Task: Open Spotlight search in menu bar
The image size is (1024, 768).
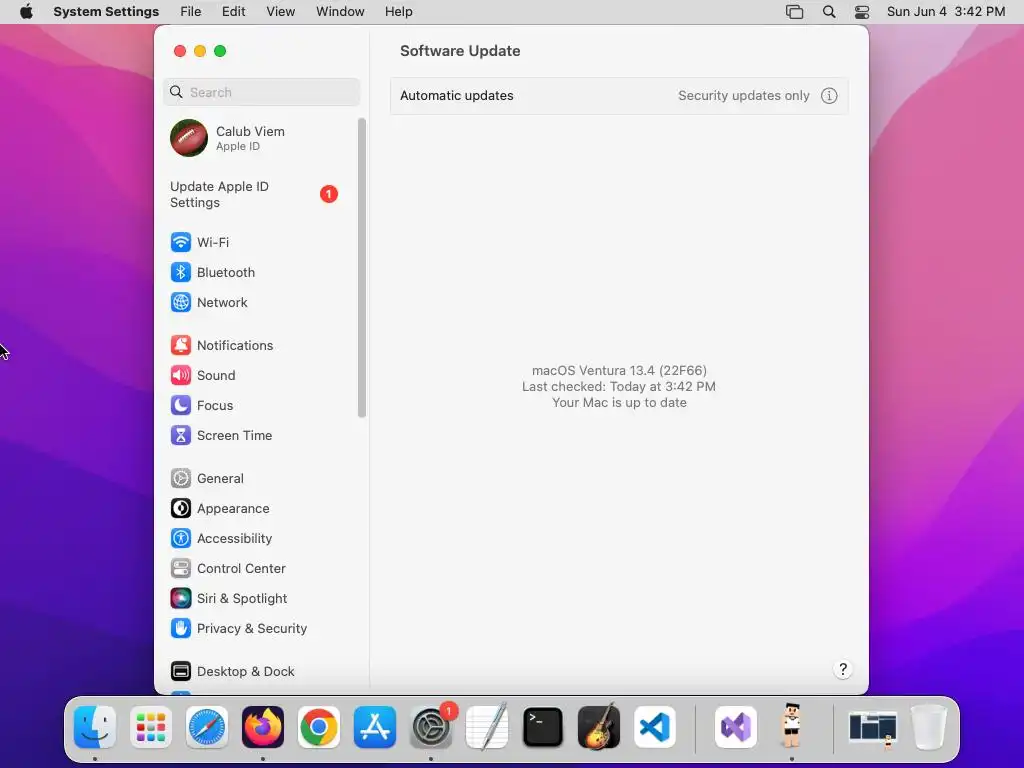Action: tap(829, 12)
